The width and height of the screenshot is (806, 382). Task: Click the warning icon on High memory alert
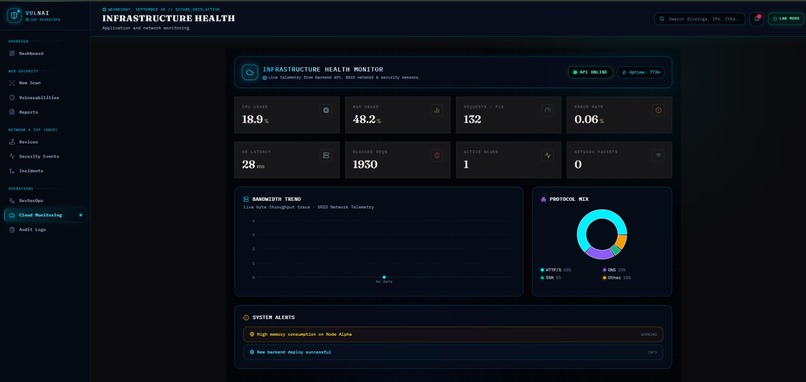coord(252,334)
